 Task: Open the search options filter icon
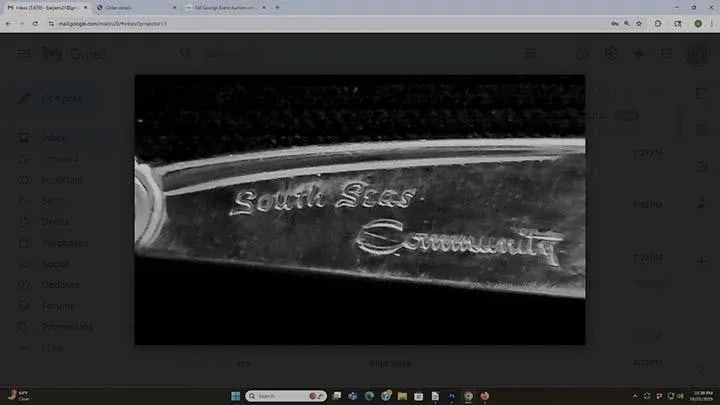tap(530, 53)
